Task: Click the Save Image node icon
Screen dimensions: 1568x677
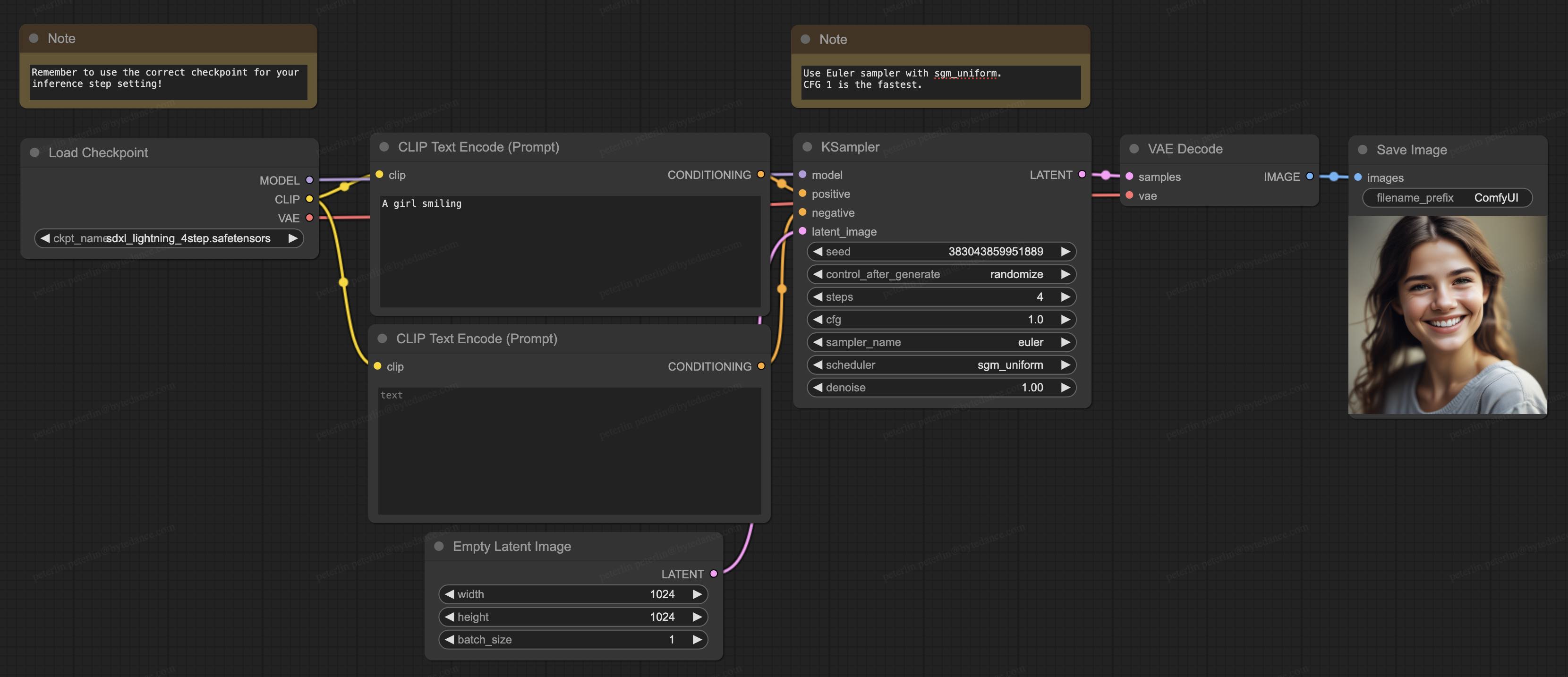Action: 1362,150
